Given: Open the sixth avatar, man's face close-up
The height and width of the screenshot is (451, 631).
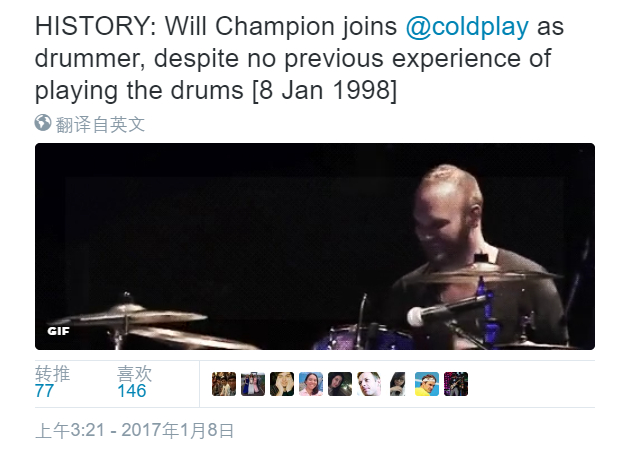Looking at the screenshot, I should point(369,384).
